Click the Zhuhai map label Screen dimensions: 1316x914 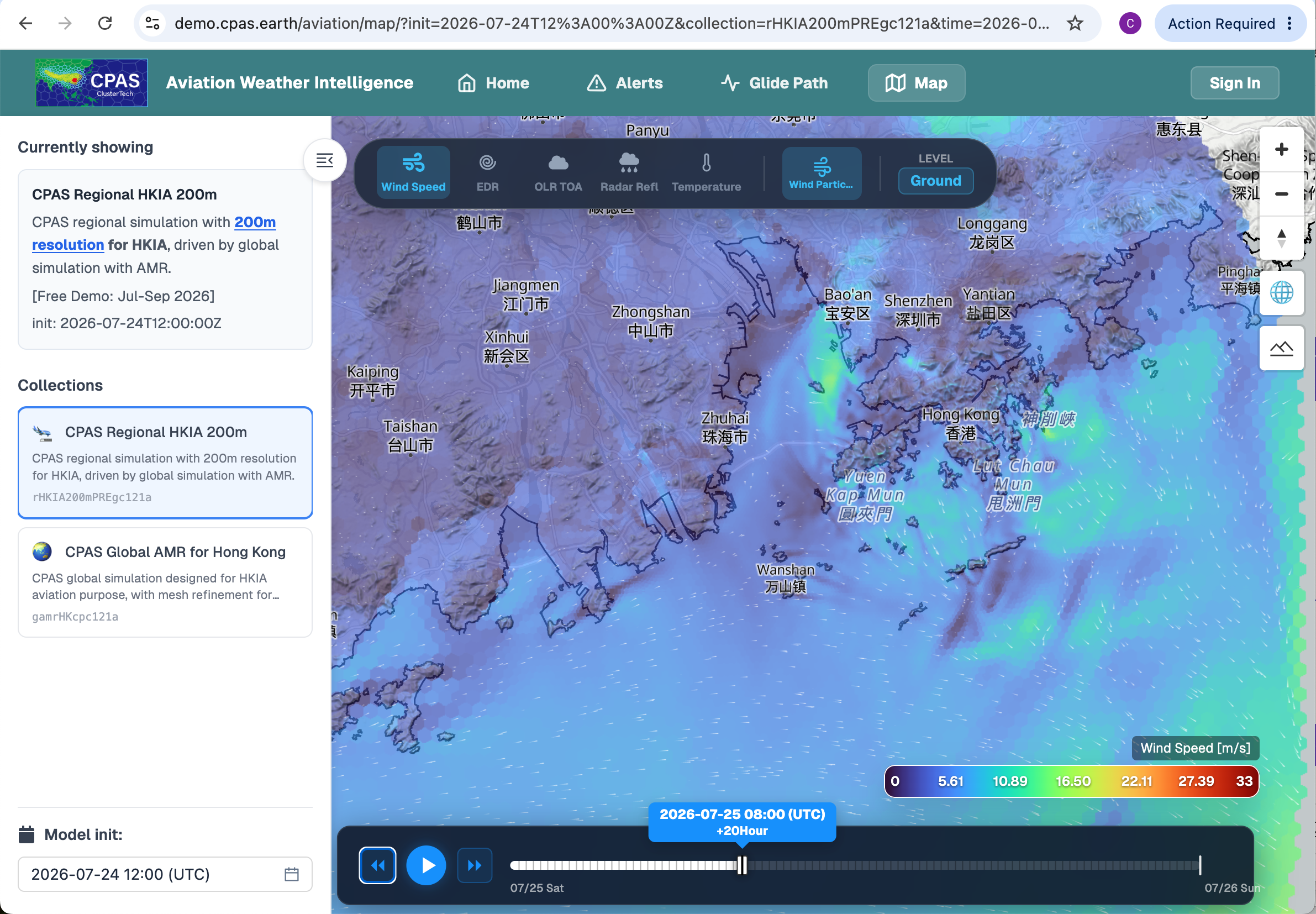pos(725,427)
